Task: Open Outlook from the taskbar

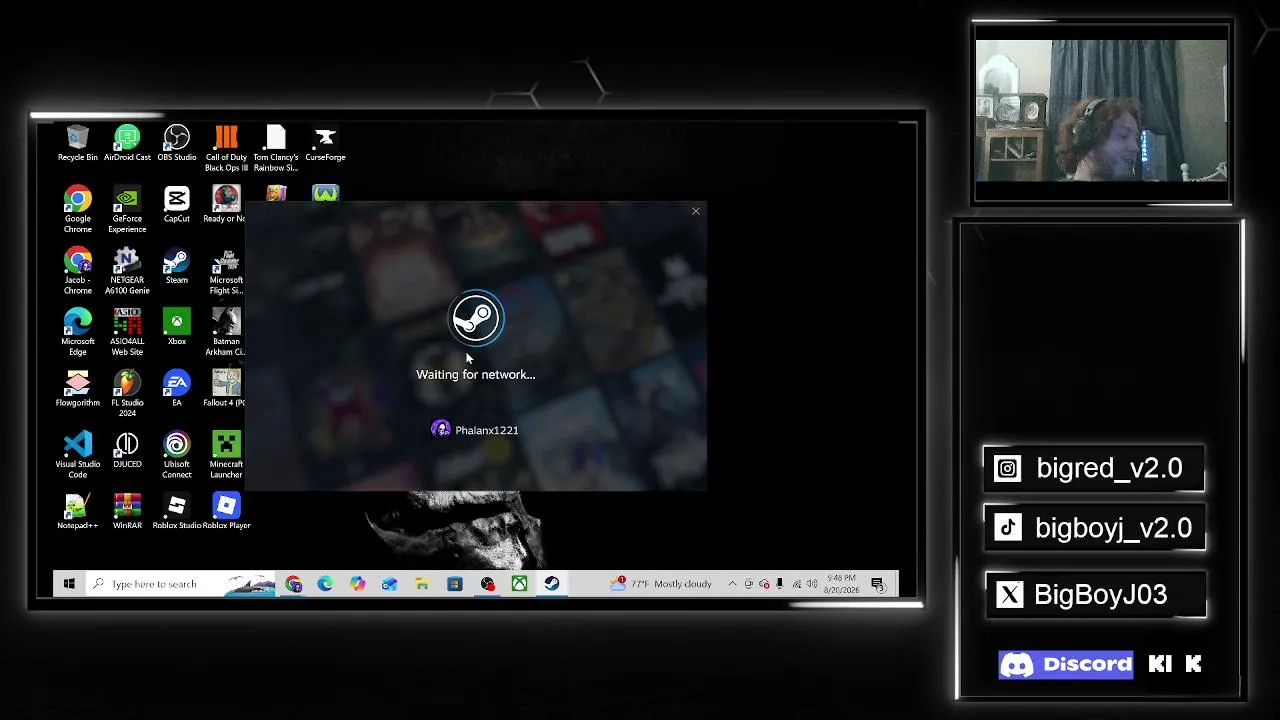Action: [389, 584]
